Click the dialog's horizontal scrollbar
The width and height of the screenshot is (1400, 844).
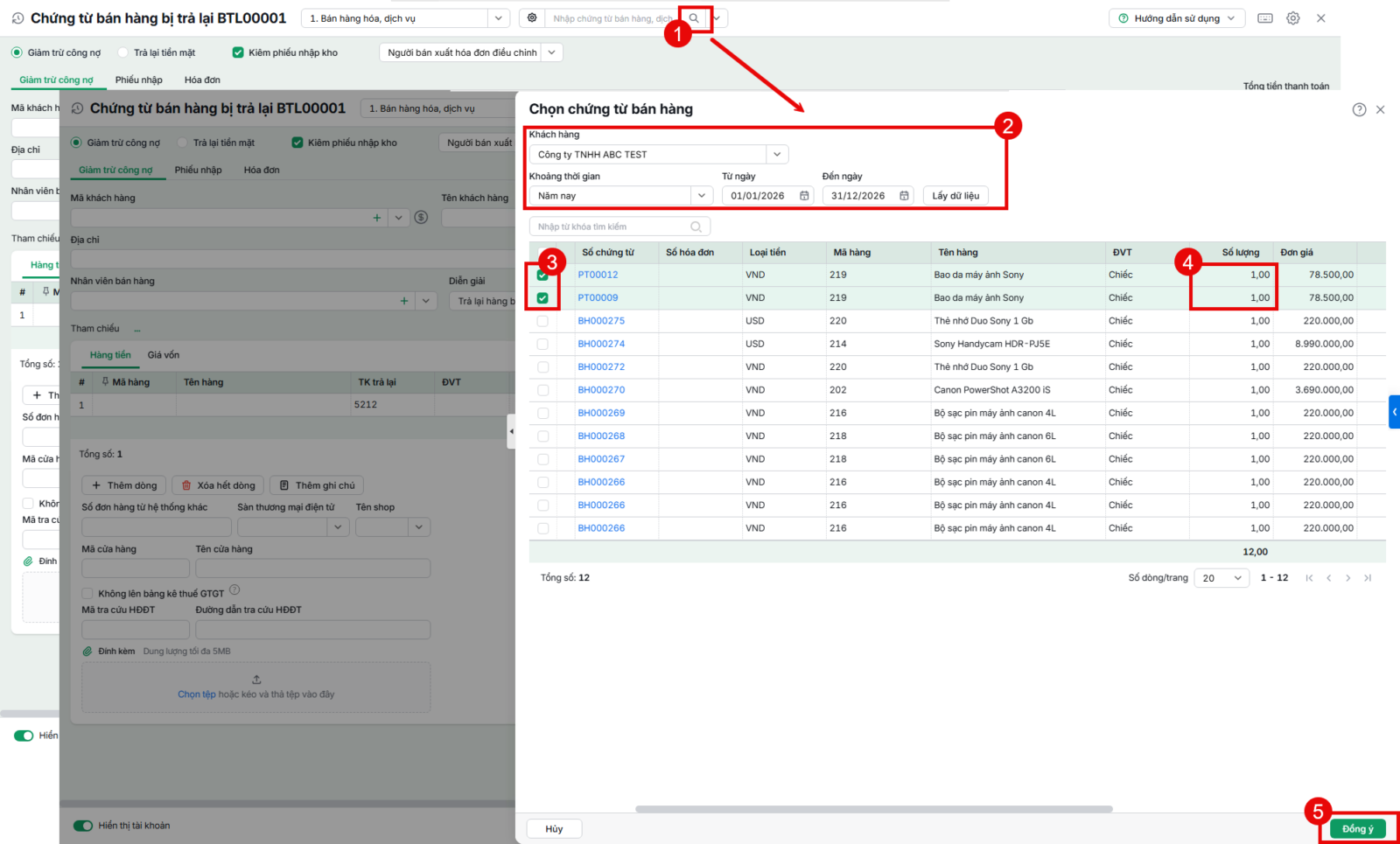(874, 809)
